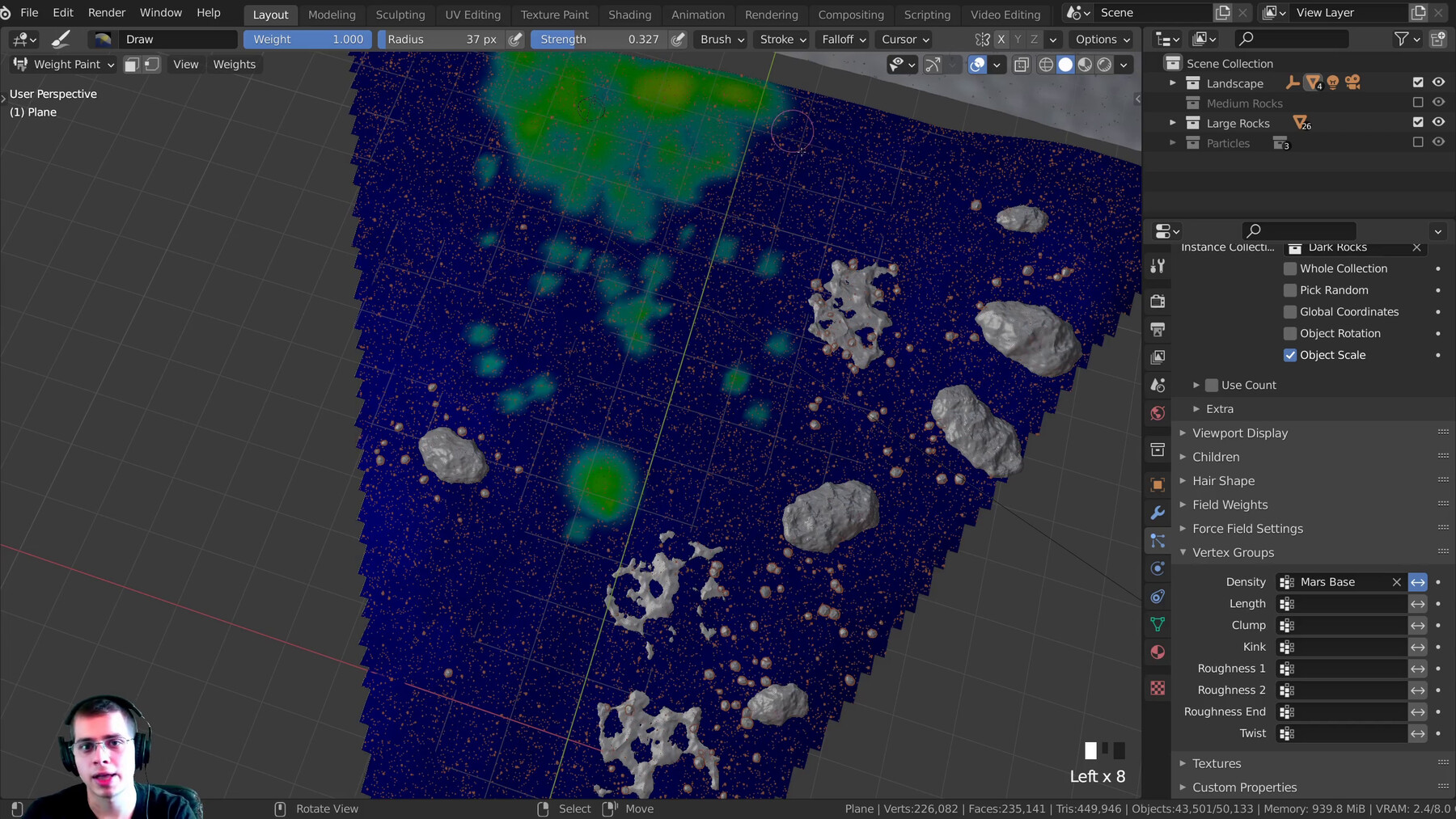Open the Modifier properties tab (wrench)
The height and width of the screenshot is (819, 1456).
(1158, 513)
